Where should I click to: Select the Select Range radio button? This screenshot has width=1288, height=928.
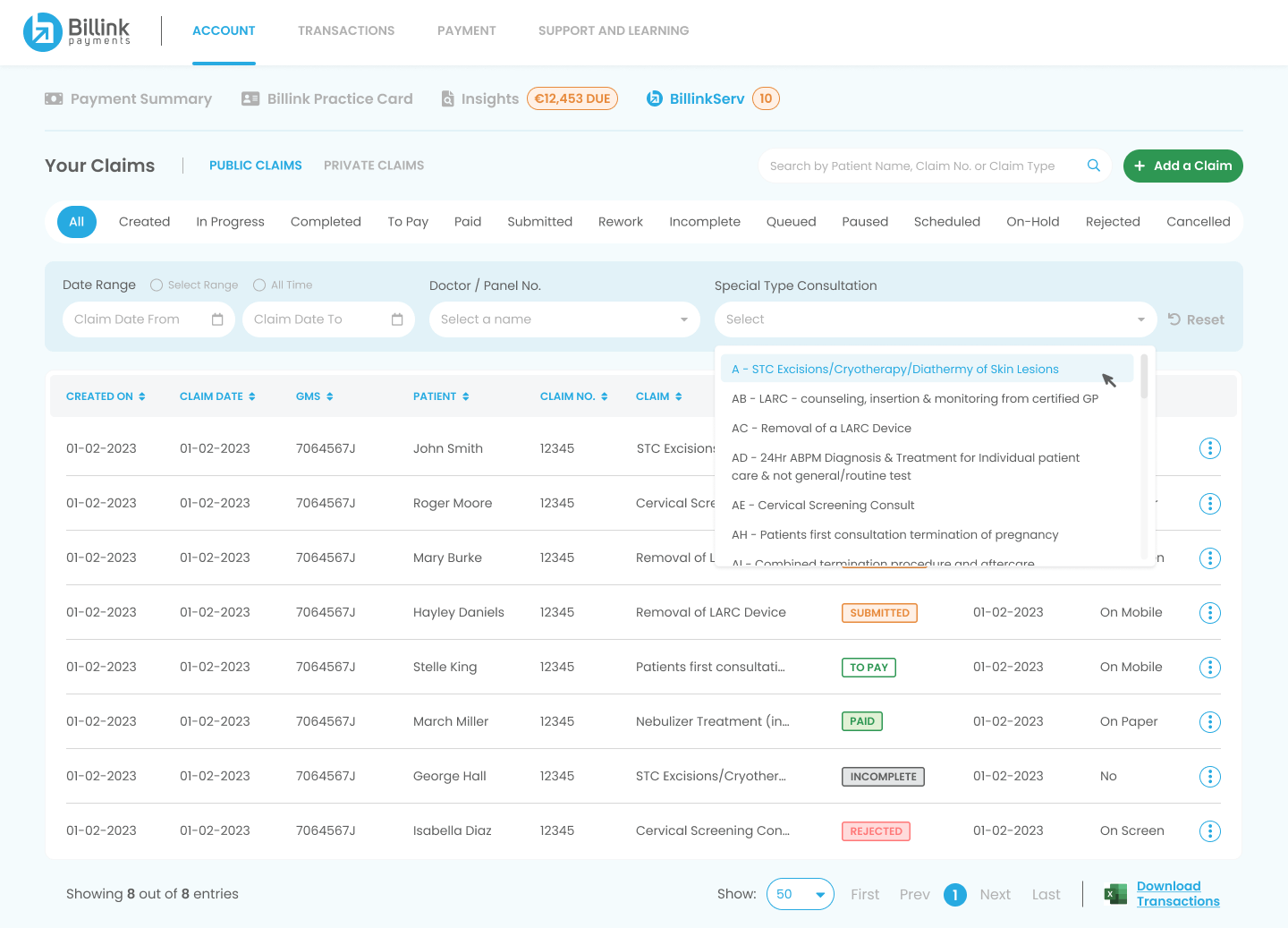point(157,285)
